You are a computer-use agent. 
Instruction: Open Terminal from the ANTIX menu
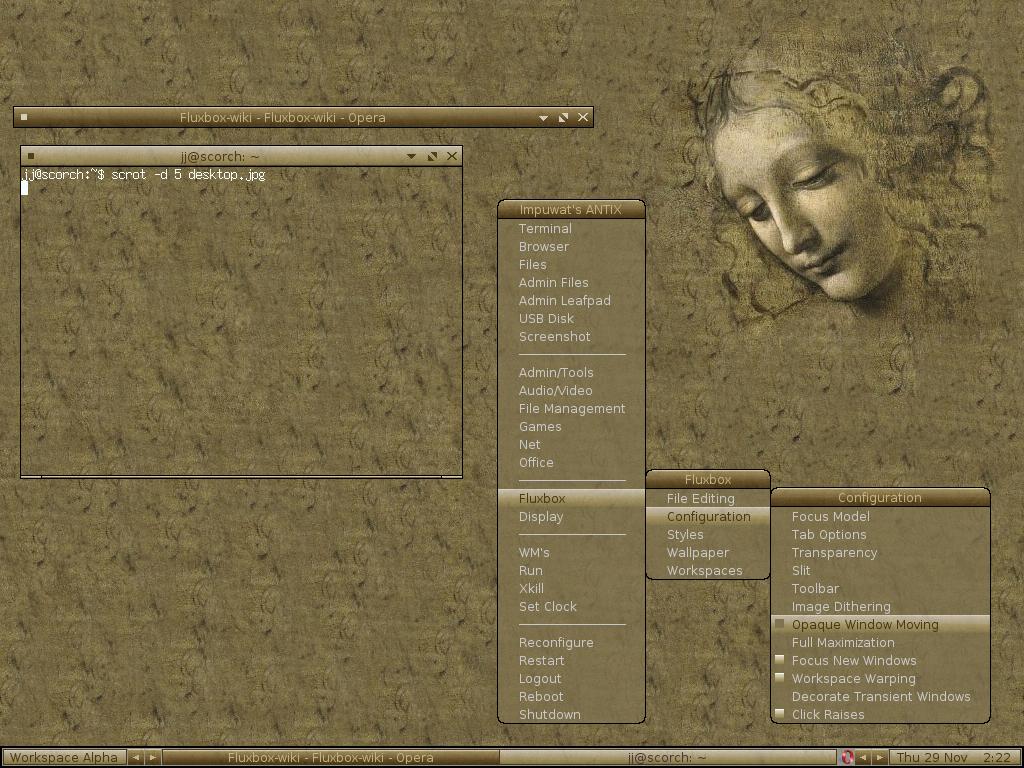(571, 229)
